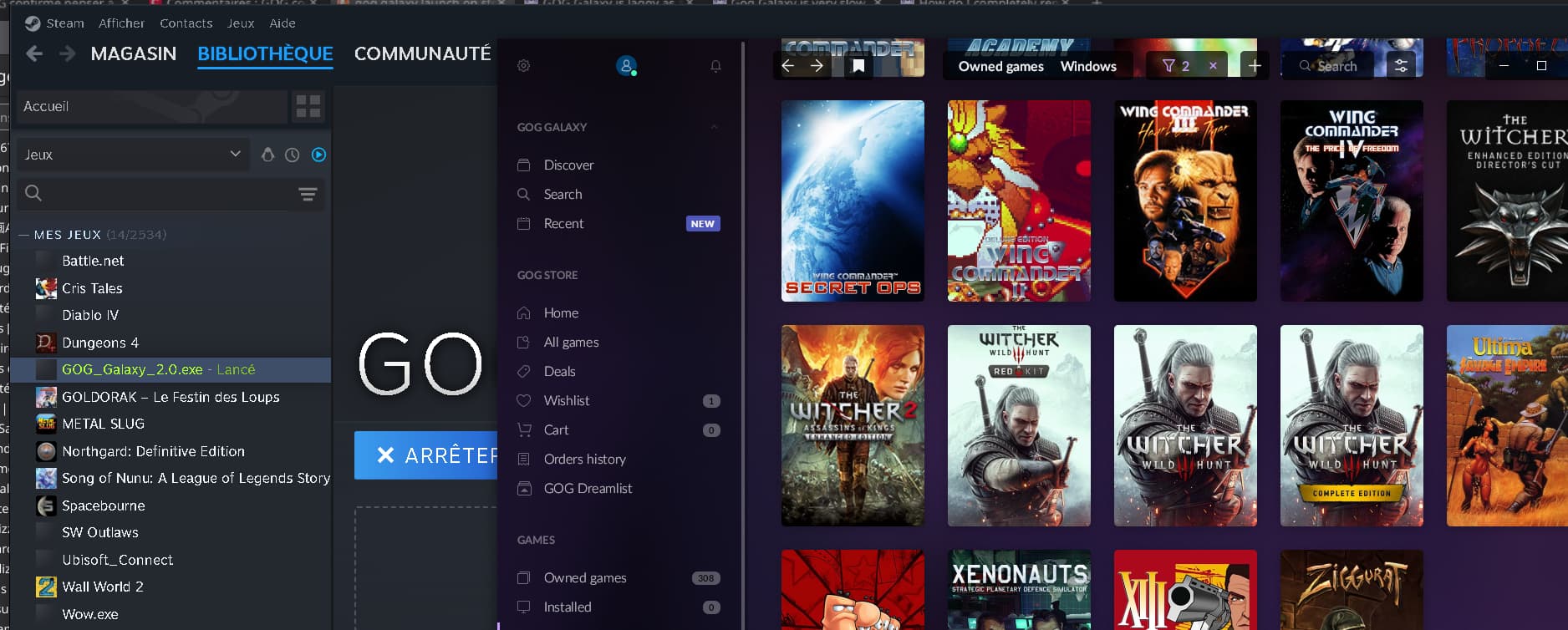Open the Contacts menu
Screen dimensions: 1568x630
point(186,23)
